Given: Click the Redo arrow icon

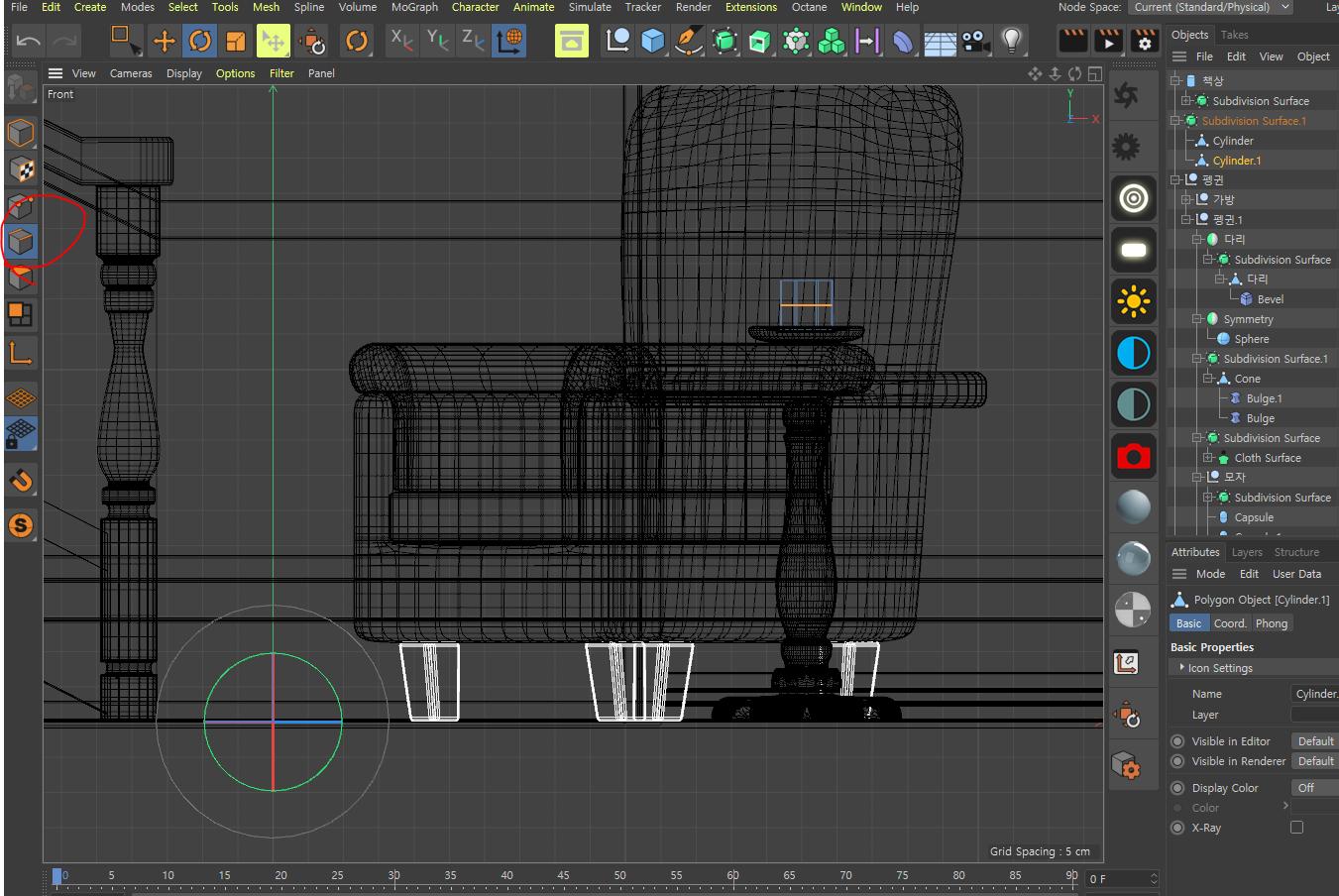Looking at the screenshot, I should 64,41.
